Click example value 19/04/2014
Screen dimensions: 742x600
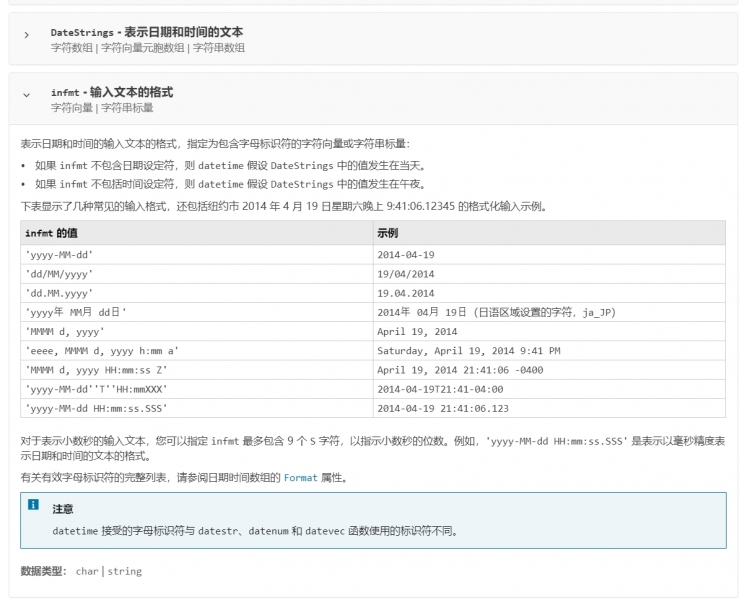pos(405,273)
